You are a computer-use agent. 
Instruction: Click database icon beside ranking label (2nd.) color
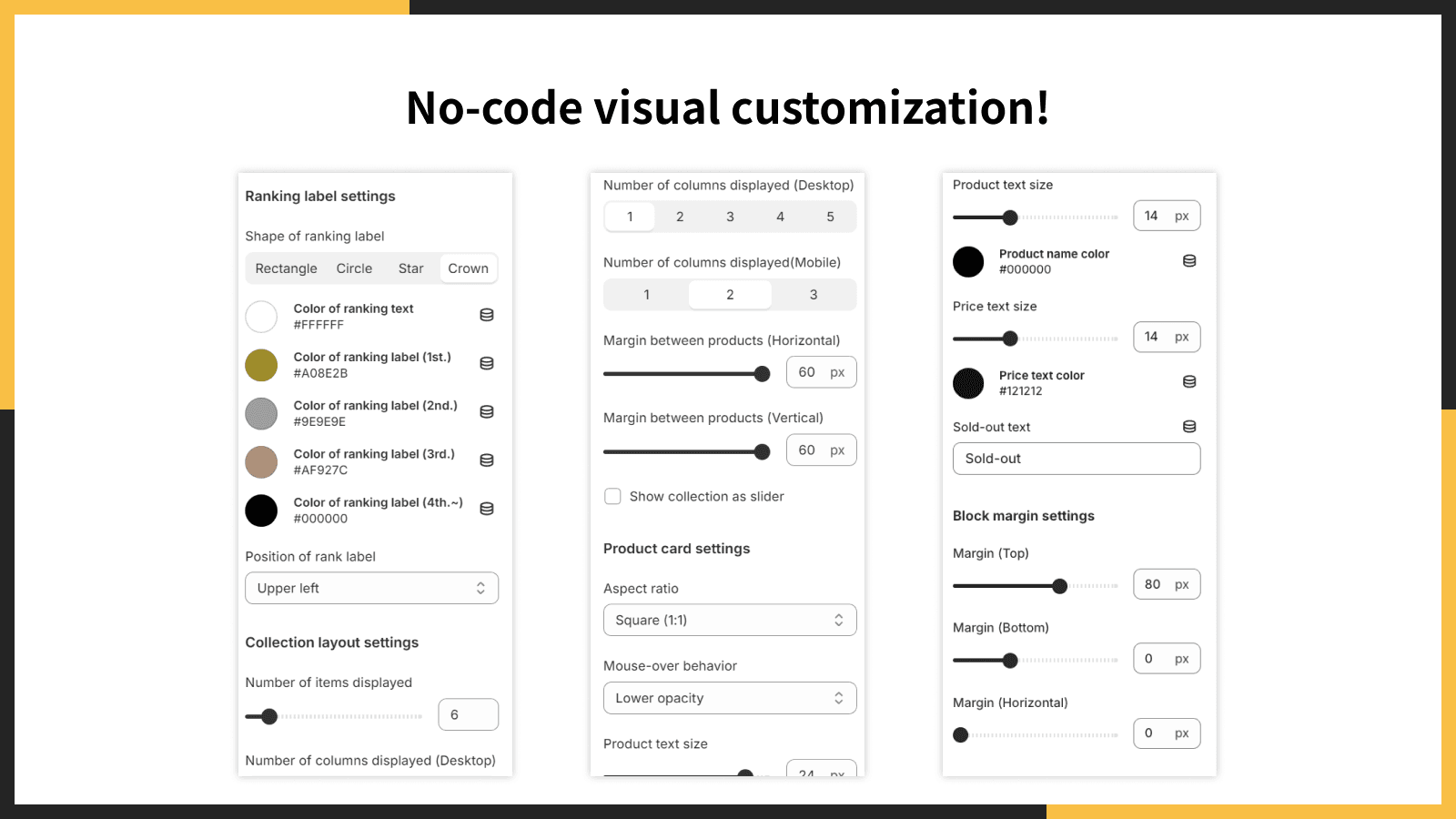(487, 412)
